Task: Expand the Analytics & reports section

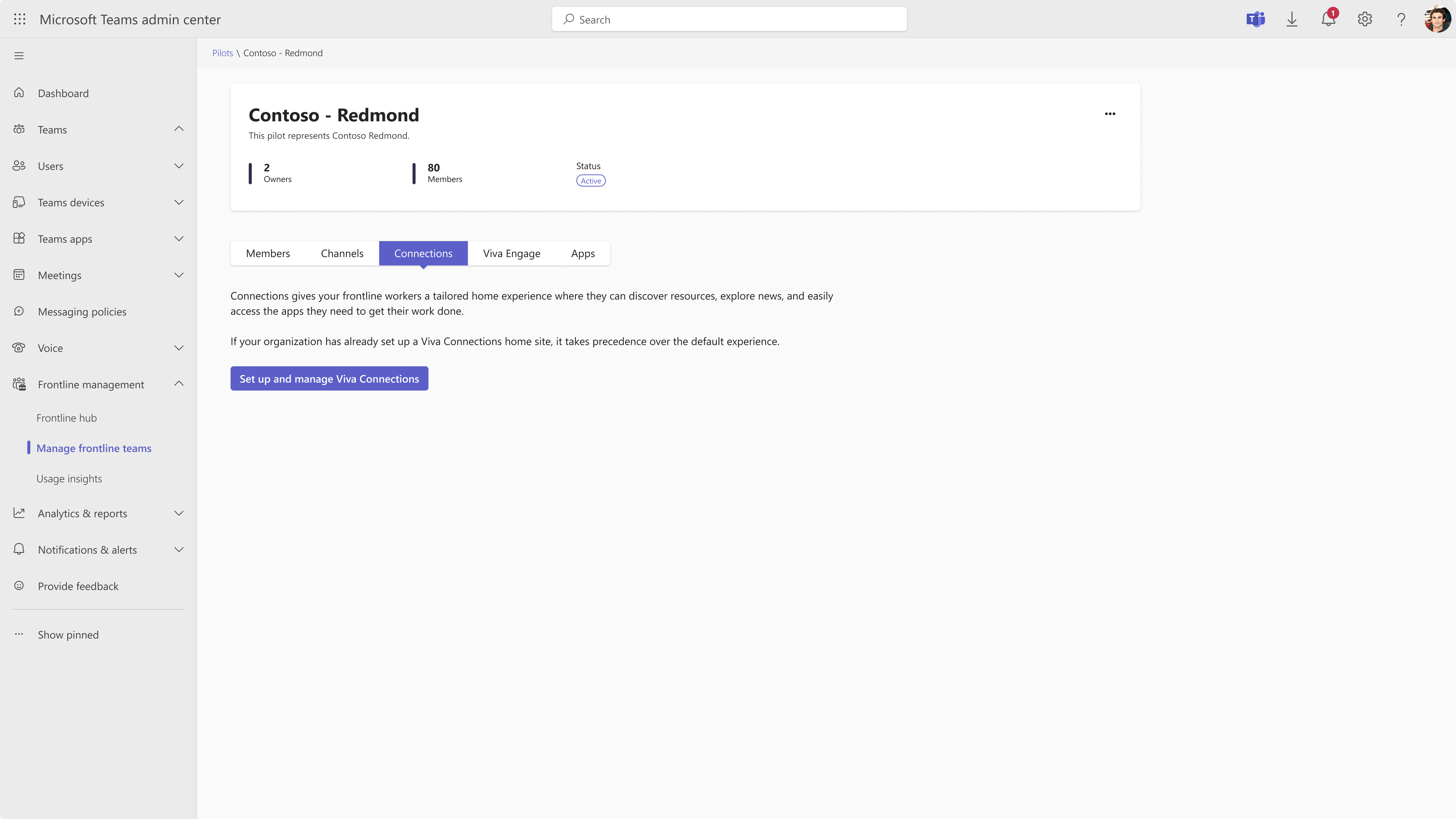Action: [x=179, y=513]
